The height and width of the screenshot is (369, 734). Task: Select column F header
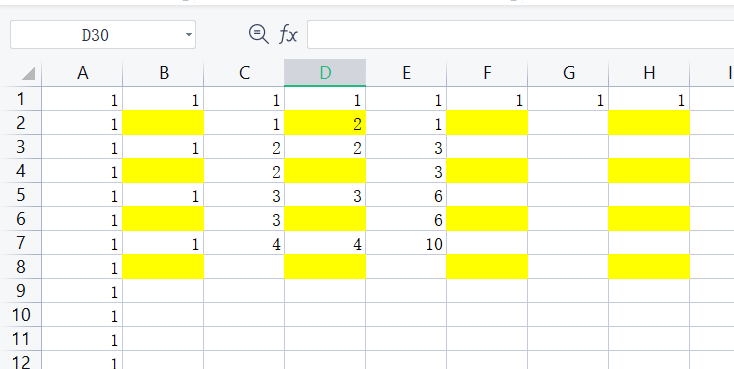[x=487, y=73]
